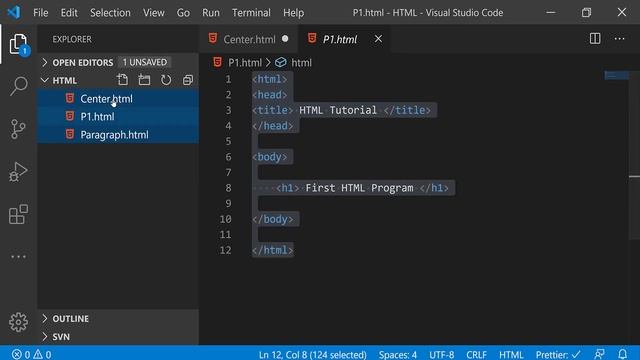Open the Run menu
The image size is (640, 360).
(211, 13)
